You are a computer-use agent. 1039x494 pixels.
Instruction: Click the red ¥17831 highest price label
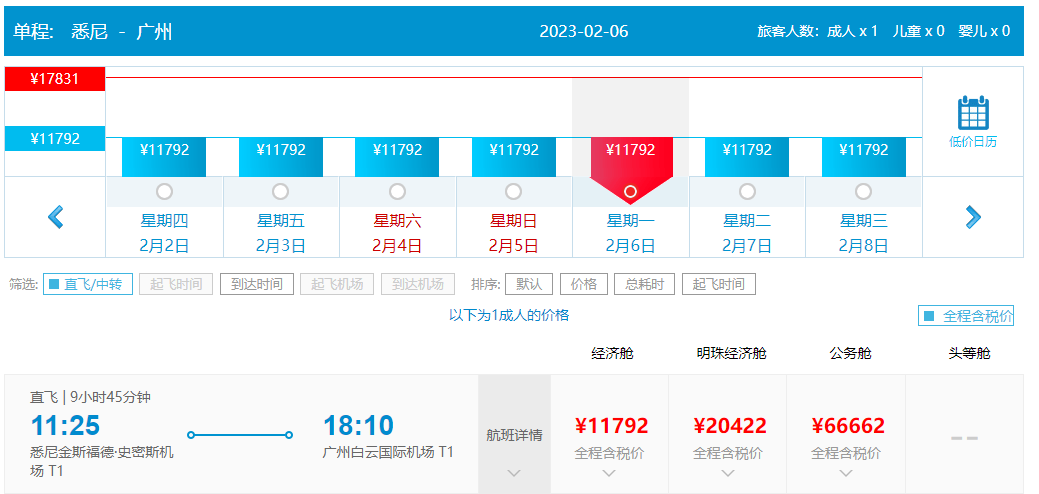click(x=55, y=79)
